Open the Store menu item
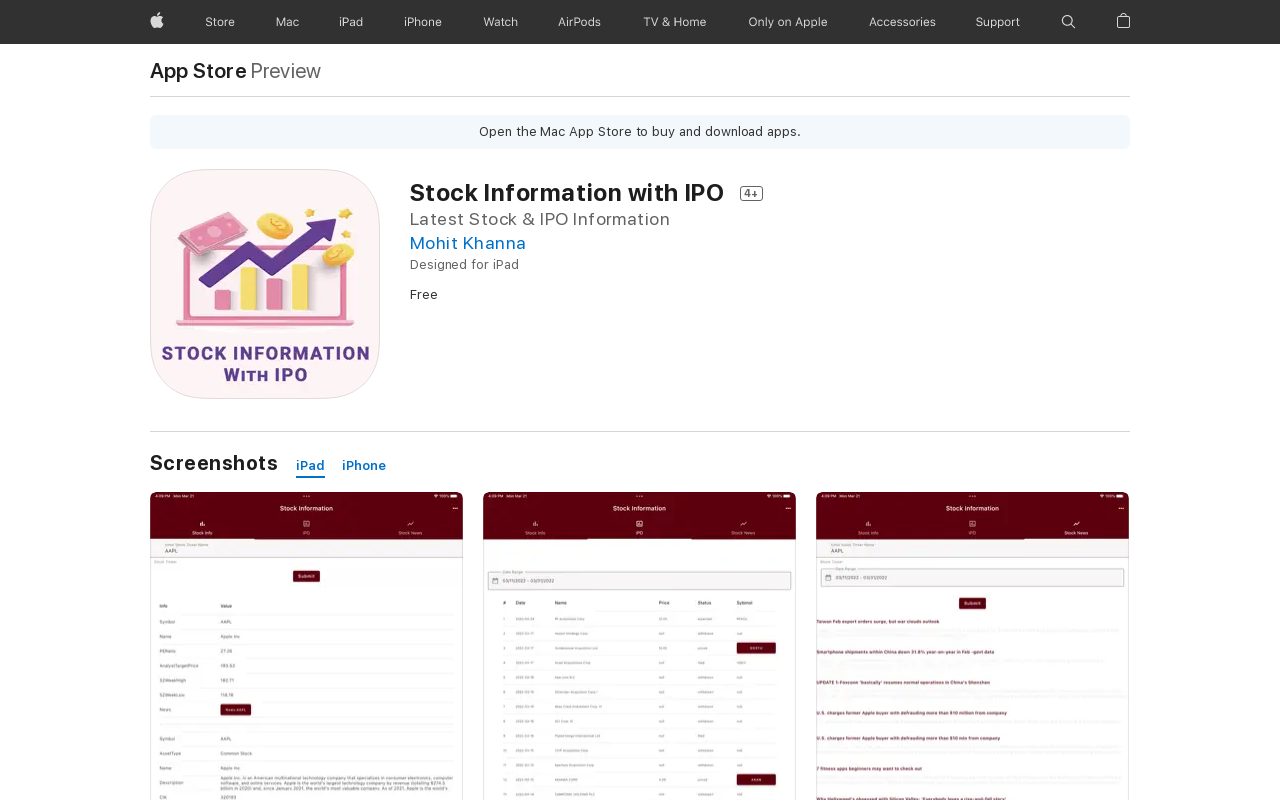Image resolution: width=1280 pixels, height=800 pixels. click(220, 22)
